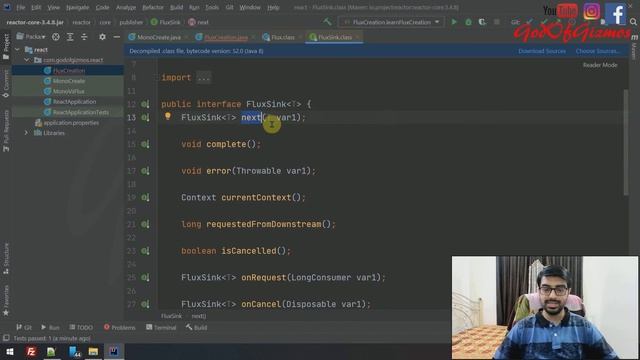The height and width of the screenshot is (360, 640).
Task: Click gutter icon beside requestedFromDownstream() line 21
Action: [x=145, y=224]
